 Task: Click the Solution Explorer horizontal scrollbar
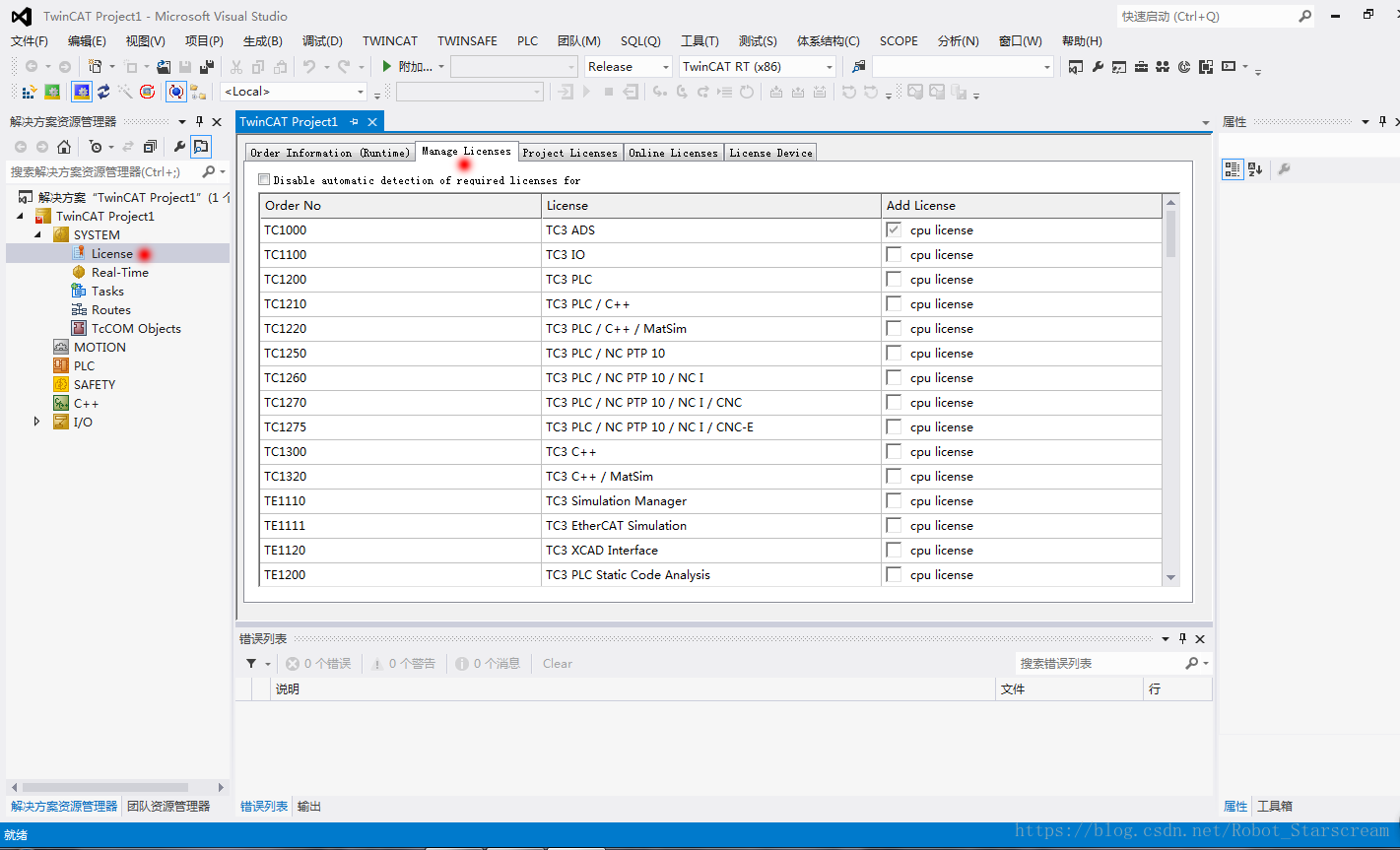point(103,787)
